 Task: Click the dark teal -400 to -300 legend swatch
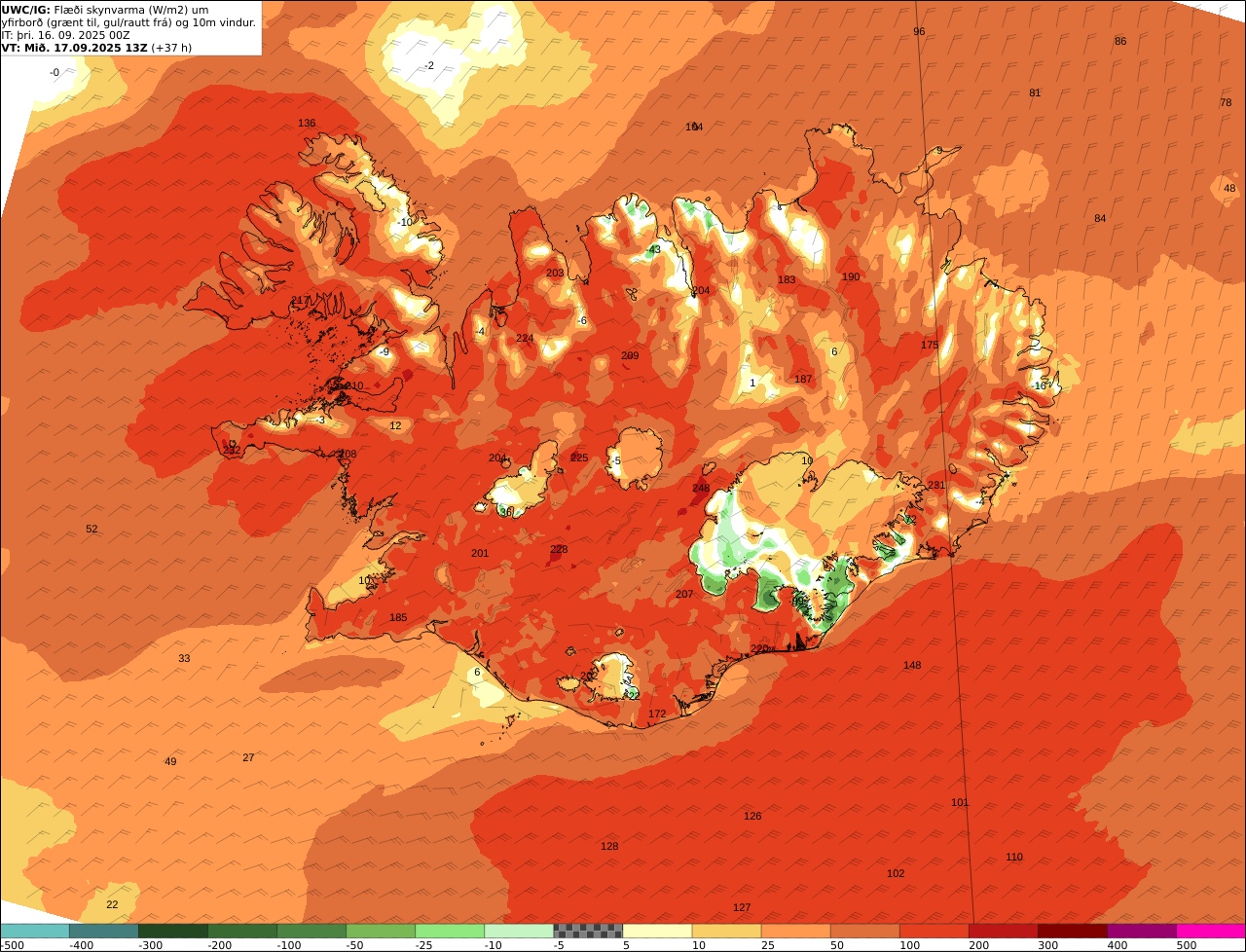pos(104,931)
